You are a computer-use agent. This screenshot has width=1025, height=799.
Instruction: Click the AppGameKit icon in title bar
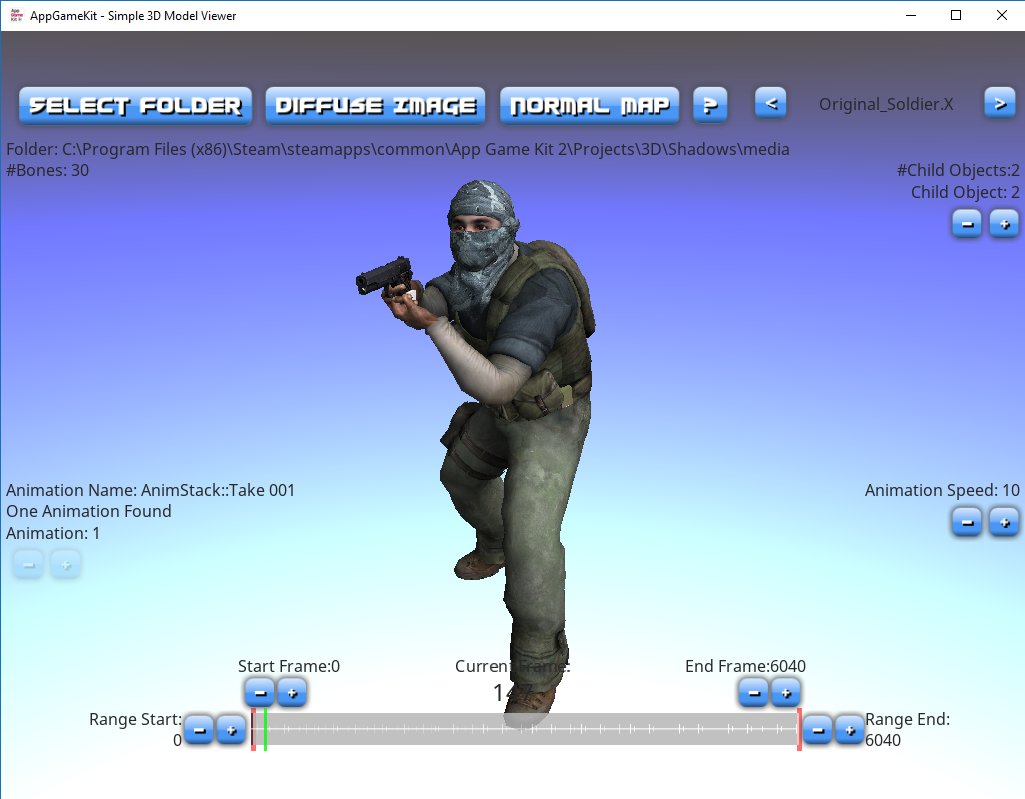point(16,15)
